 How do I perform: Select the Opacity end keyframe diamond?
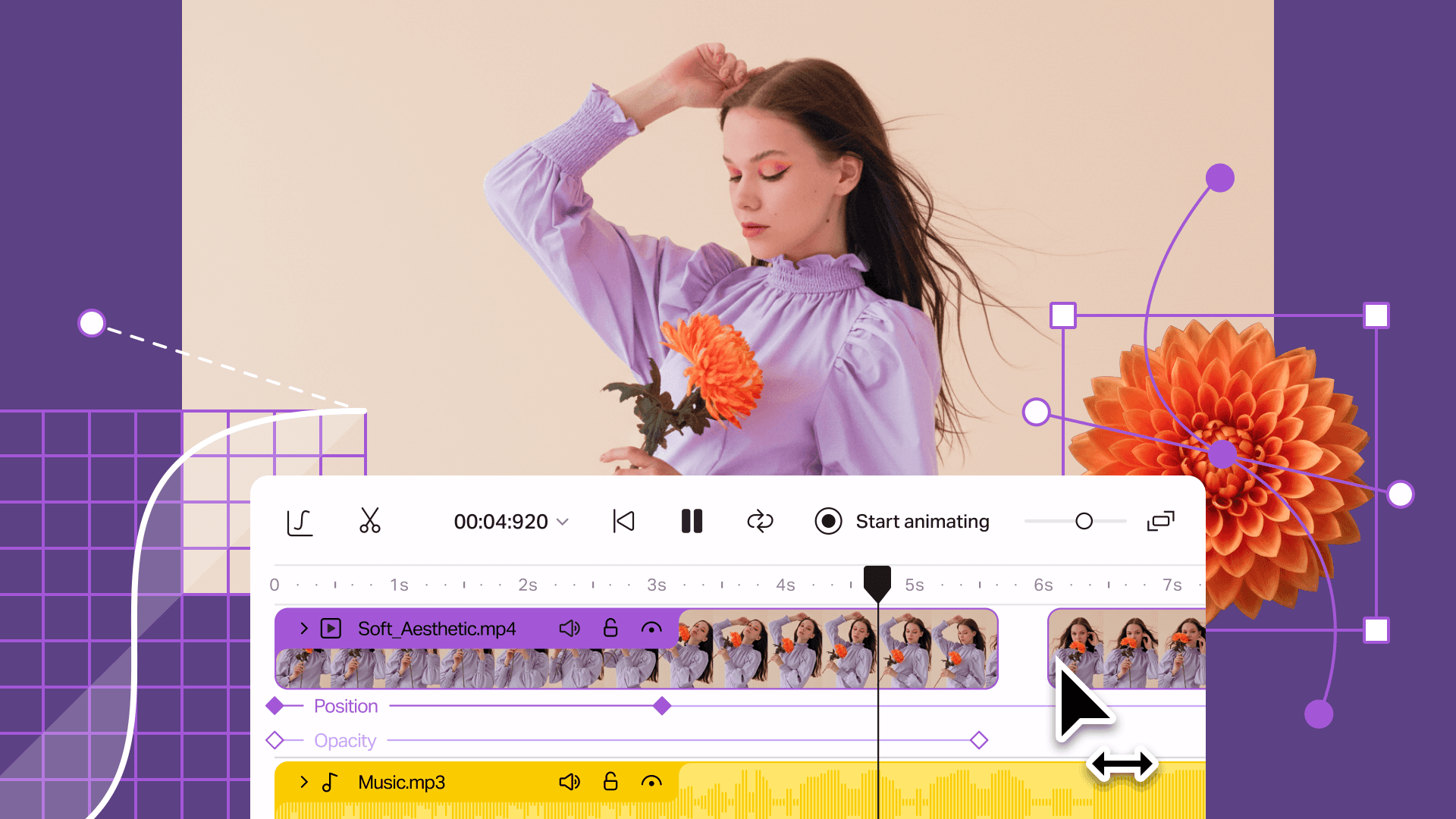[x=979, y=740]
